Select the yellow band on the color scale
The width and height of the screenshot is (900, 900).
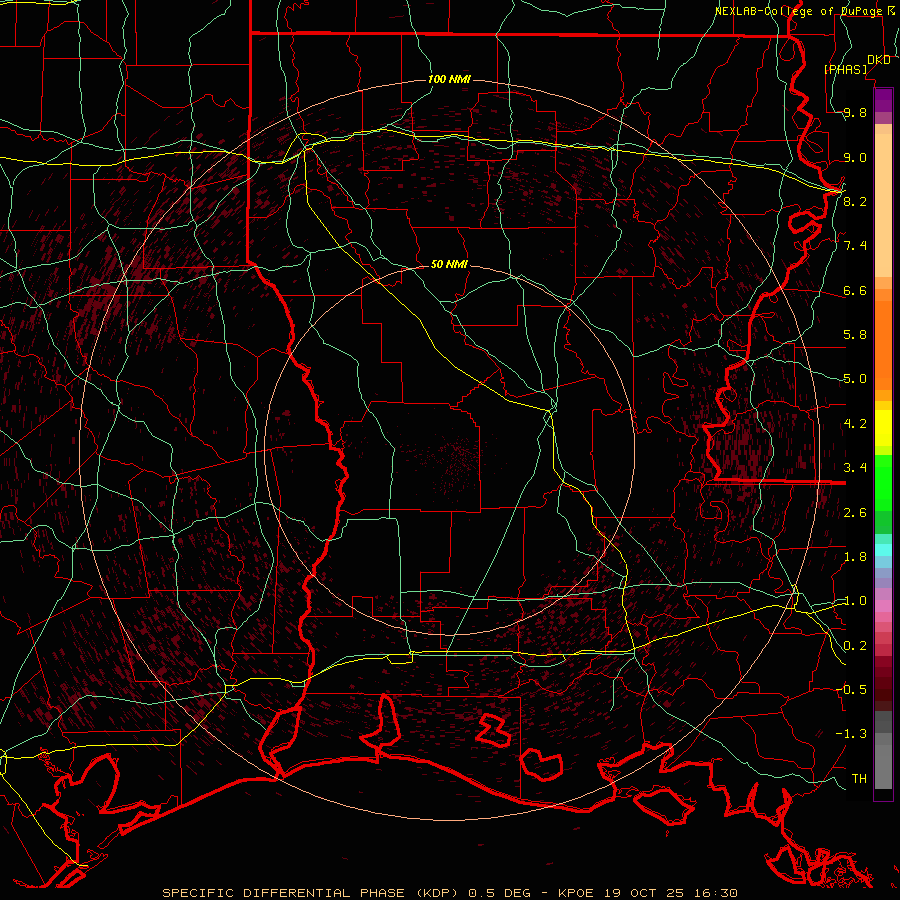(x=883, y=428)
